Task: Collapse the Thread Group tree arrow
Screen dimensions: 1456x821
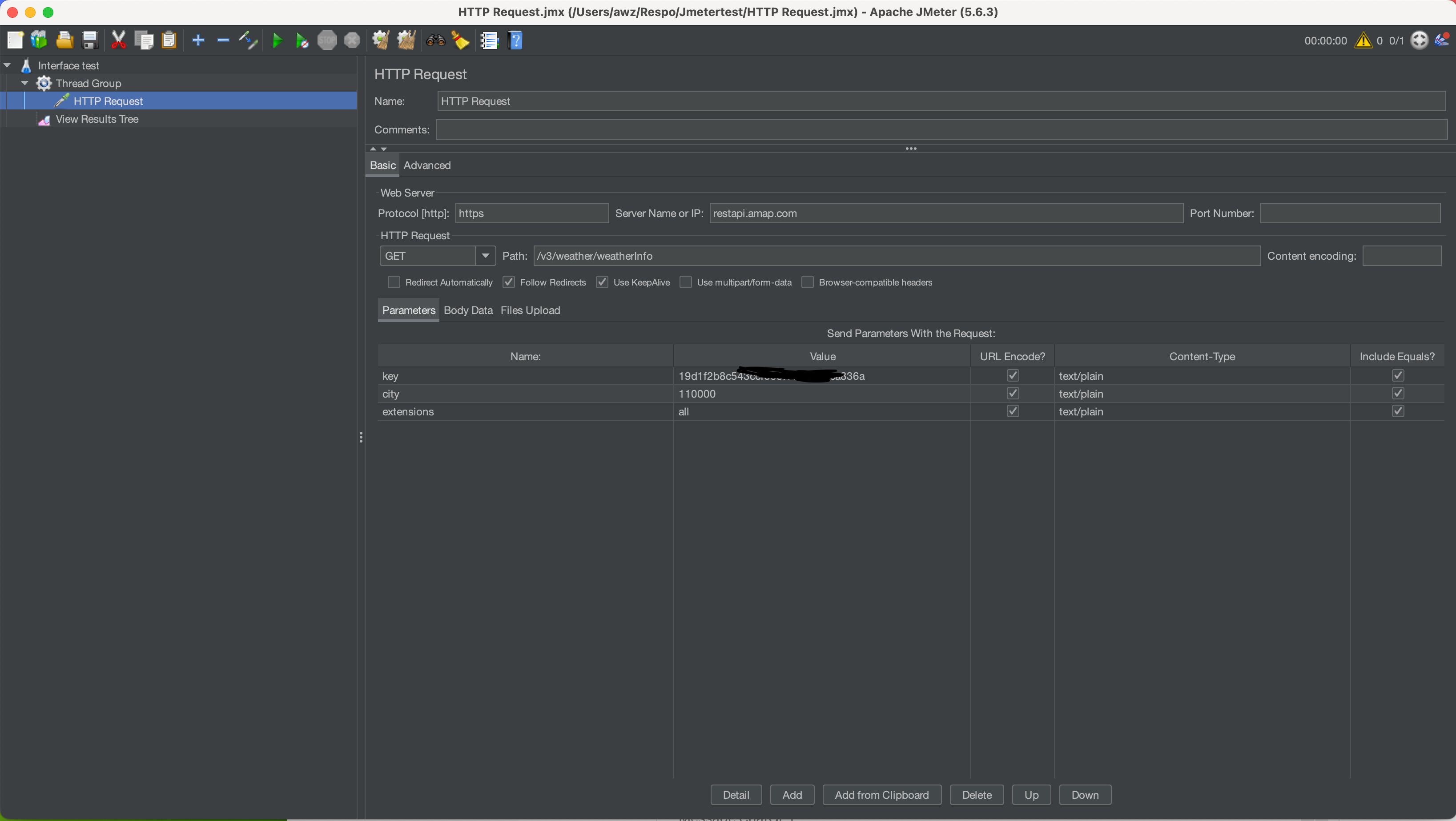Action: pyautogui.click(x=25, y=83)
